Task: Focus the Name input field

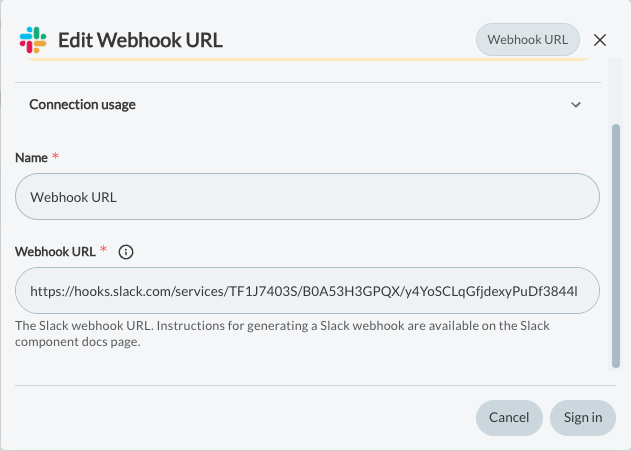Action: click(307, 197)
